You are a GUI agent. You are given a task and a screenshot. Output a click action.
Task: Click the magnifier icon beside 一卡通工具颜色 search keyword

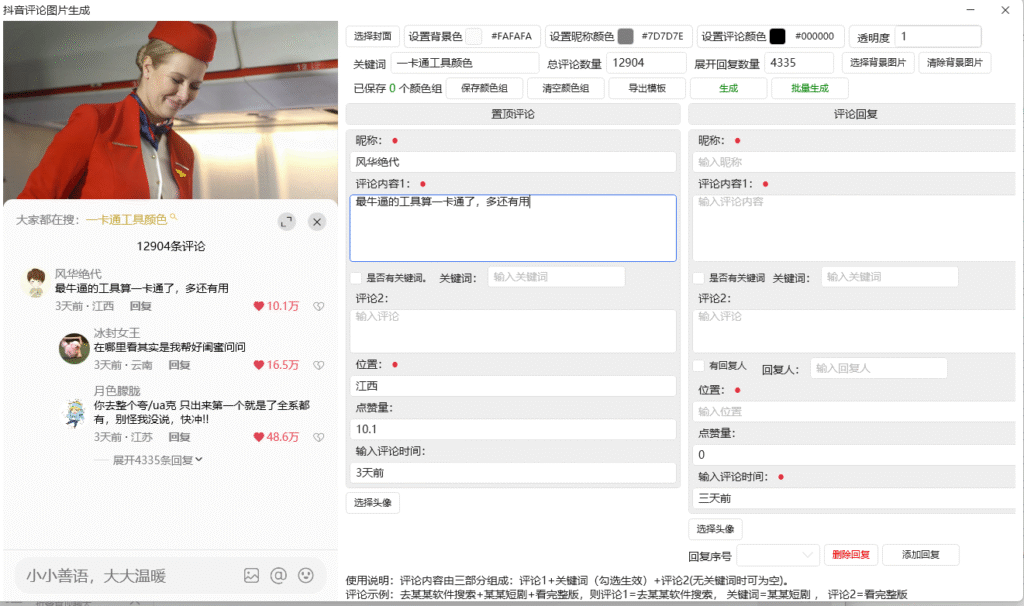[x=172, y=218]
